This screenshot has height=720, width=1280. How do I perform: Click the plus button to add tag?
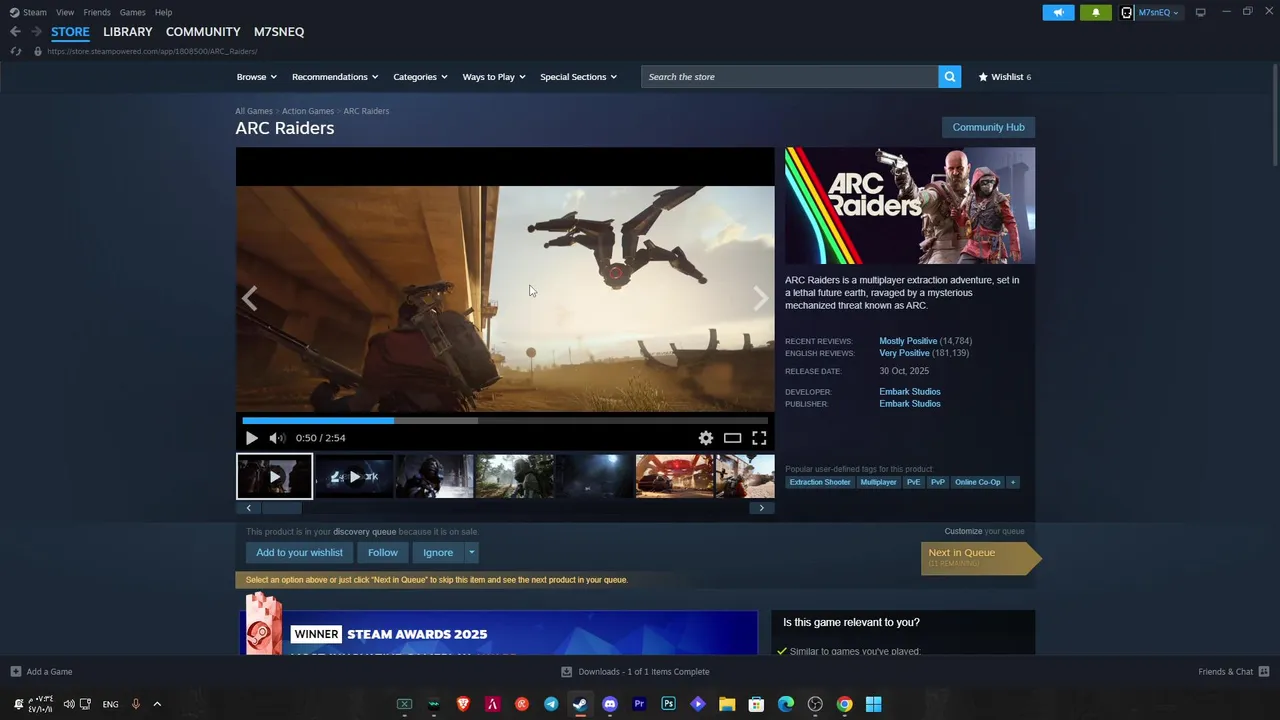click(1012, 482)
